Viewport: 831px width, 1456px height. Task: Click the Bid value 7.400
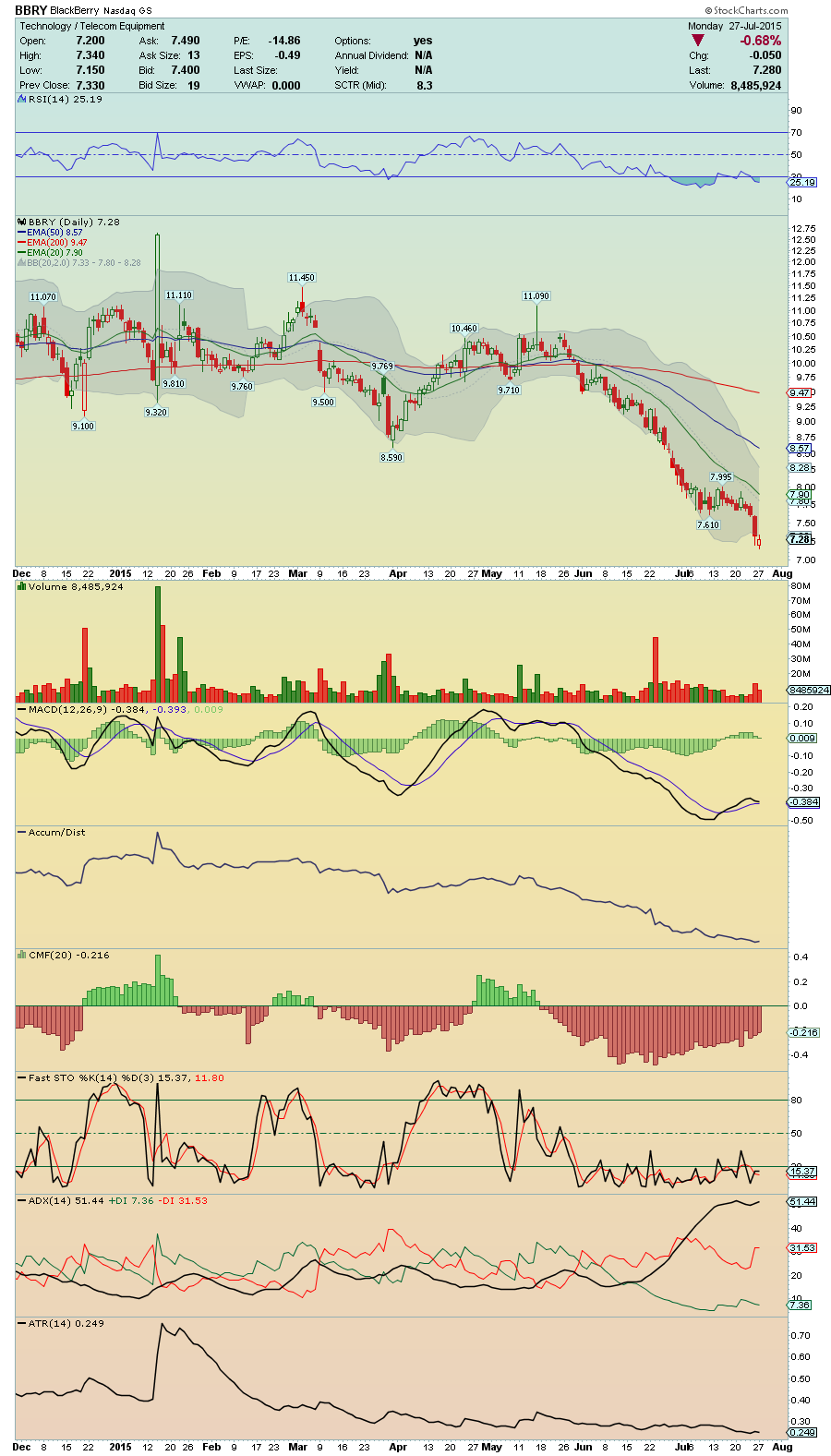(186, 70)
